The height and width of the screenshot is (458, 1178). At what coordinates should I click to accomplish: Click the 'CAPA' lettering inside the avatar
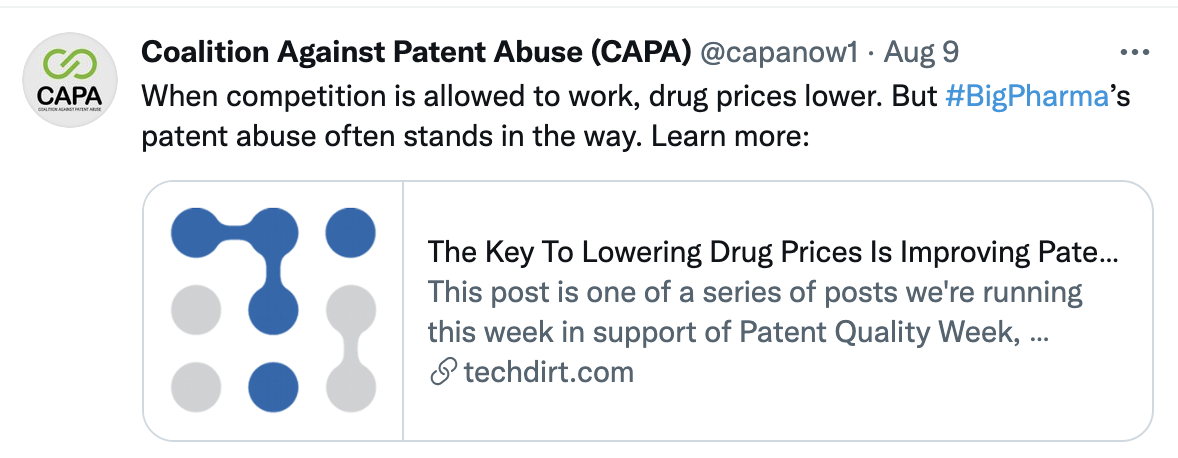70,96
